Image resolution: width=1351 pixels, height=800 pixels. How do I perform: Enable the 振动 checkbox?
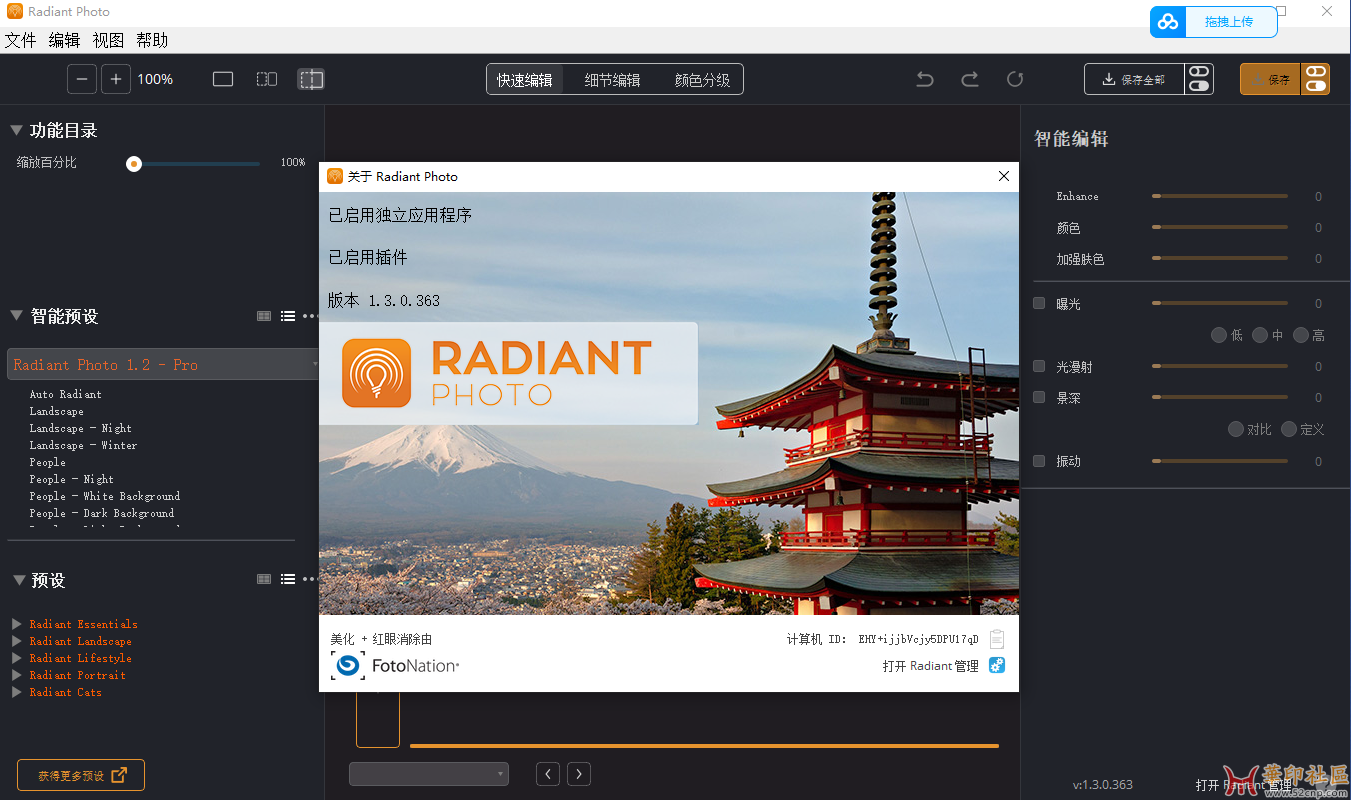[1039, 461]
